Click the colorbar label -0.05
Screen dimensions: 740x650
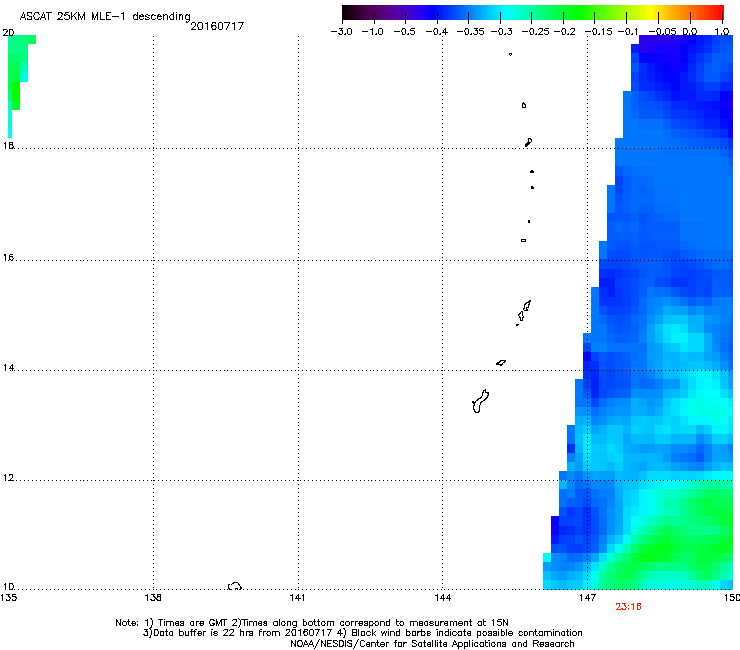click(x=662, y=32)
